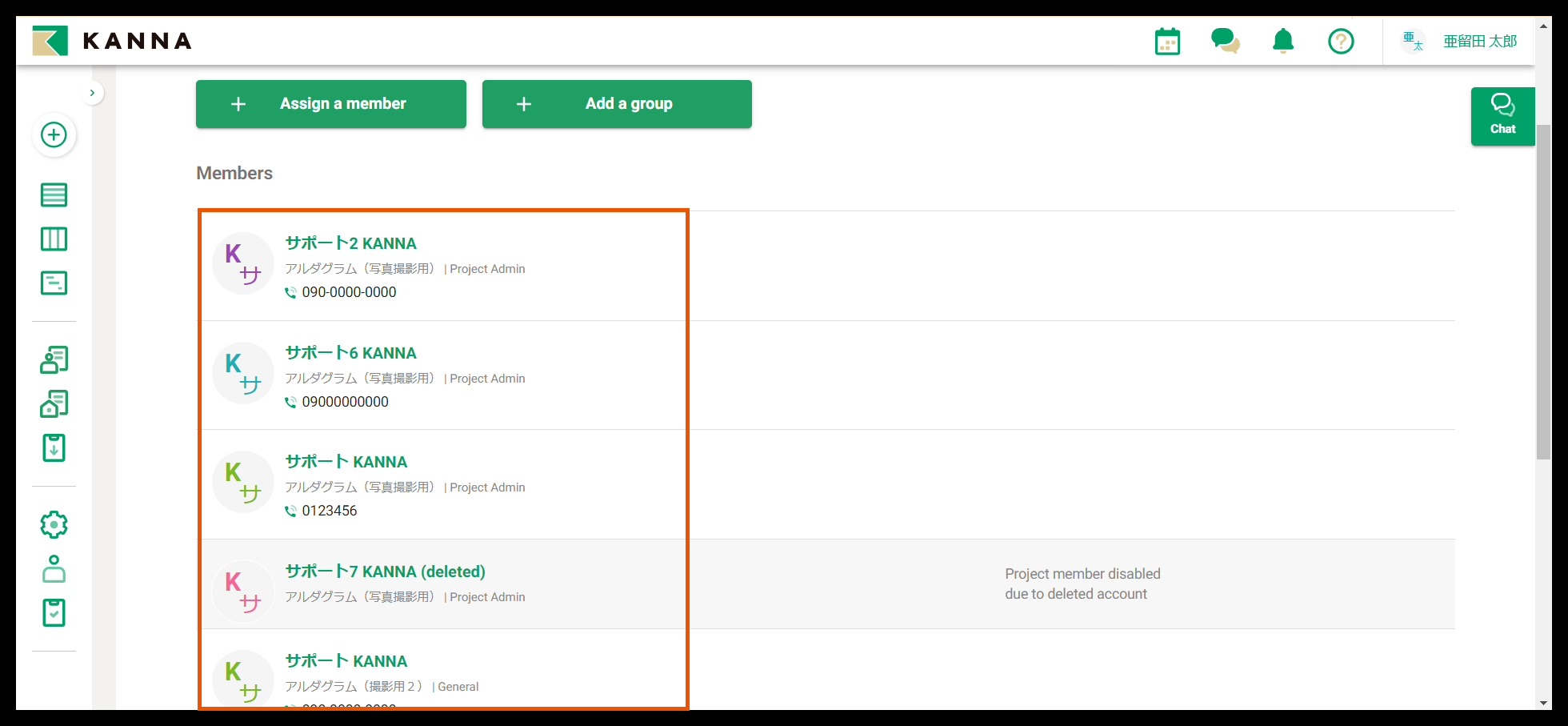1568x726 pixels.
Task: Click the avatar of サポート2 KANNA
Action: [x=243, y=263]
